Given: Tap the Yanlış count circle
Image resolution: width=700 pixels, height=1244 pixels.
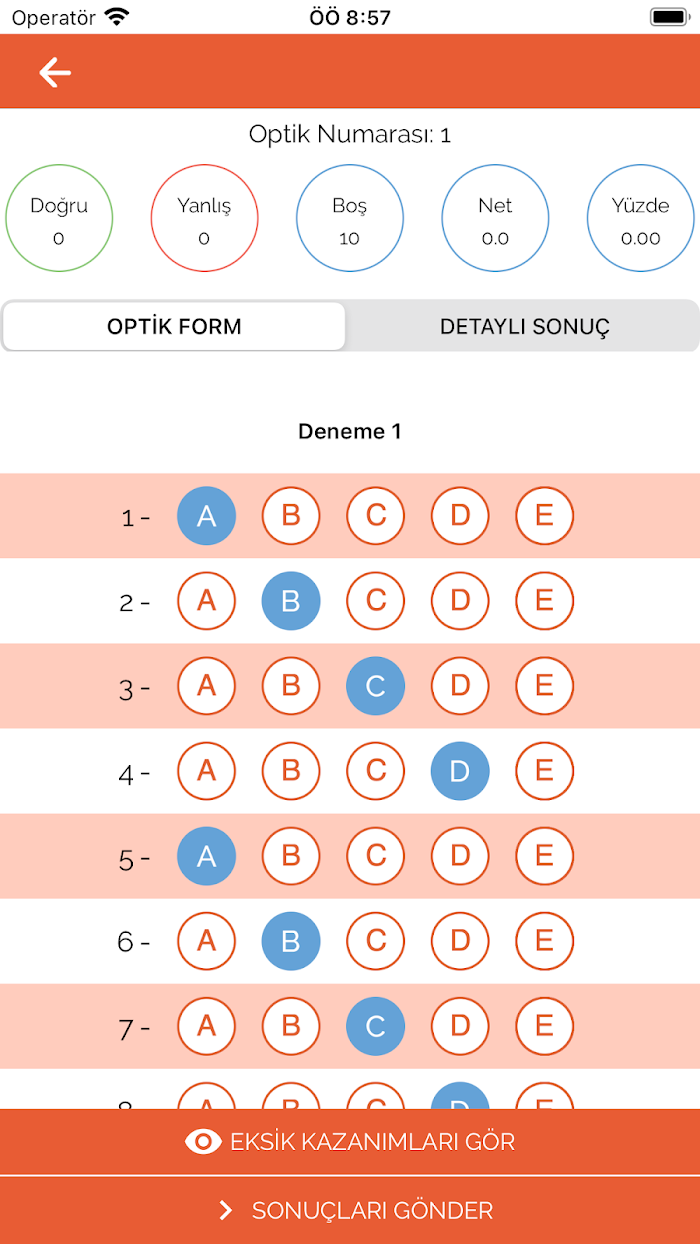Looking at the screenshot, I should click(x=204, y=218).
